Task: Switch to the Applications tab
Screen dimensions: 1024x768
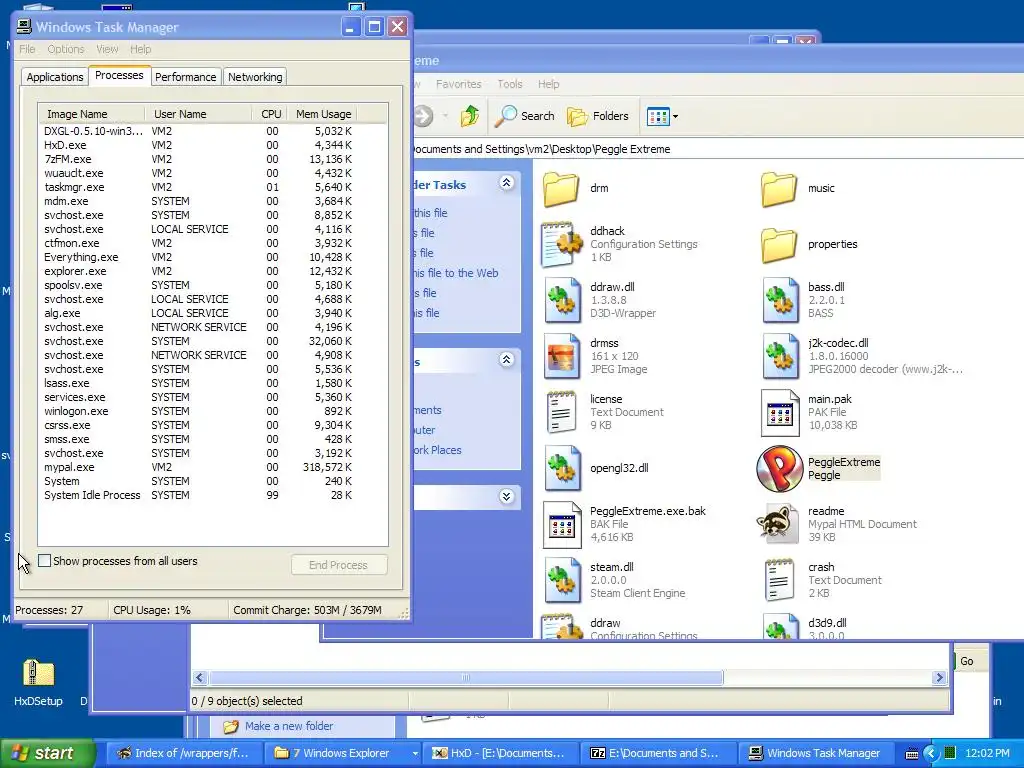Action: (x=55, y=77)
